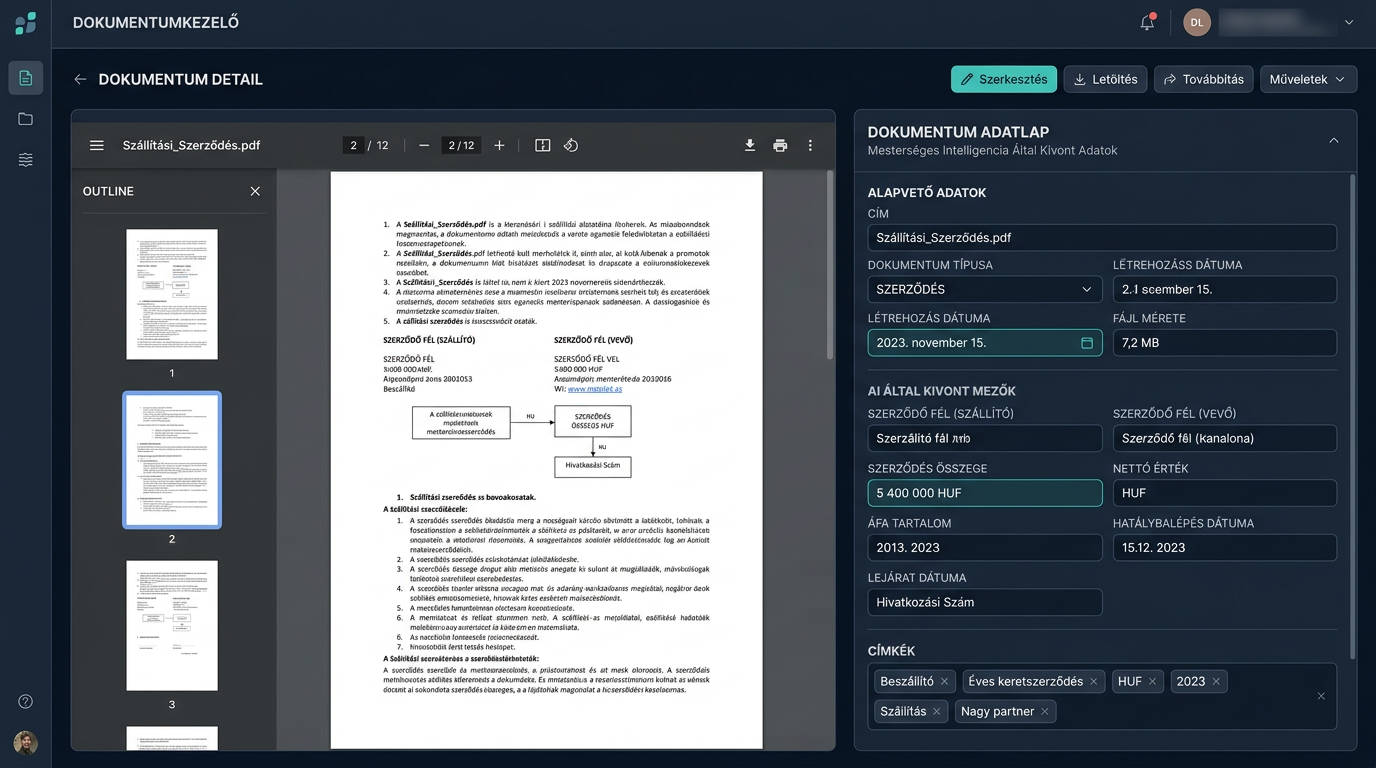Select page 1 thumbnail

(x=172, y=294)
